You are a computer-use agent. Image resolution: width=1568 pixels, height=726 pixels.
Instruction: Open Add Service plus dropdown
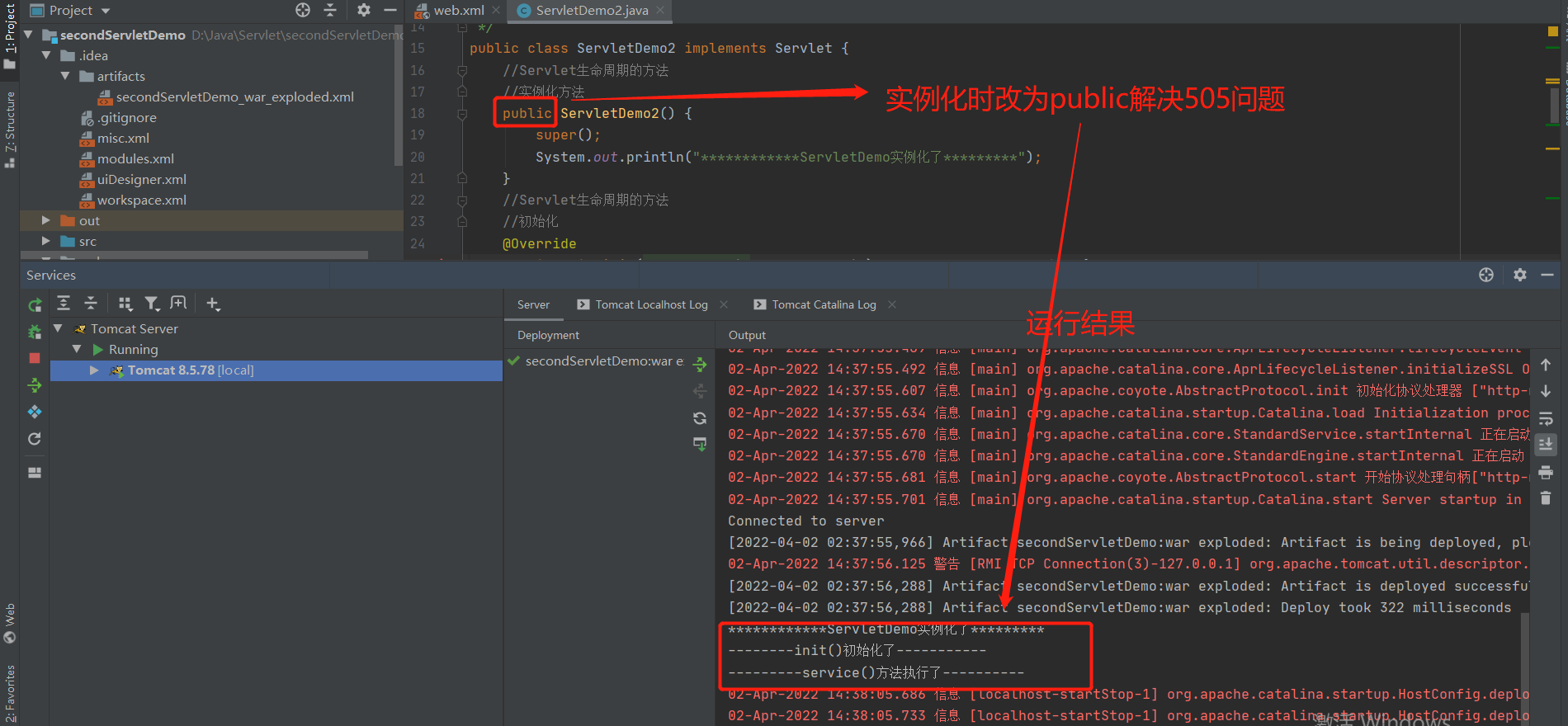coord(213,304)
